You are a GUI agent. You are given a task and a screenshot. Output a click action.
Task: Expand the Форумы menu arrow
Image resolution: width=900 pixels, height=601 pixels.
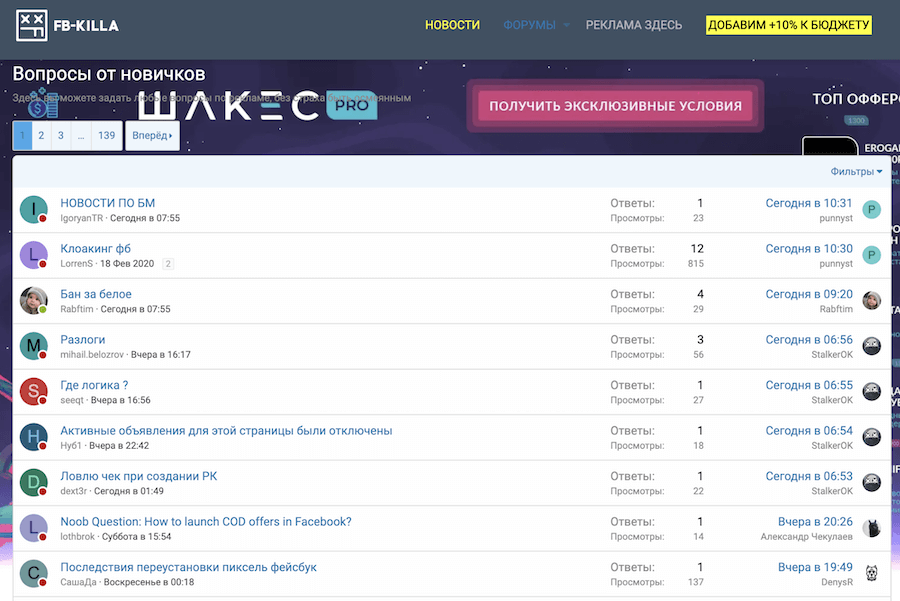pos(566,25)
